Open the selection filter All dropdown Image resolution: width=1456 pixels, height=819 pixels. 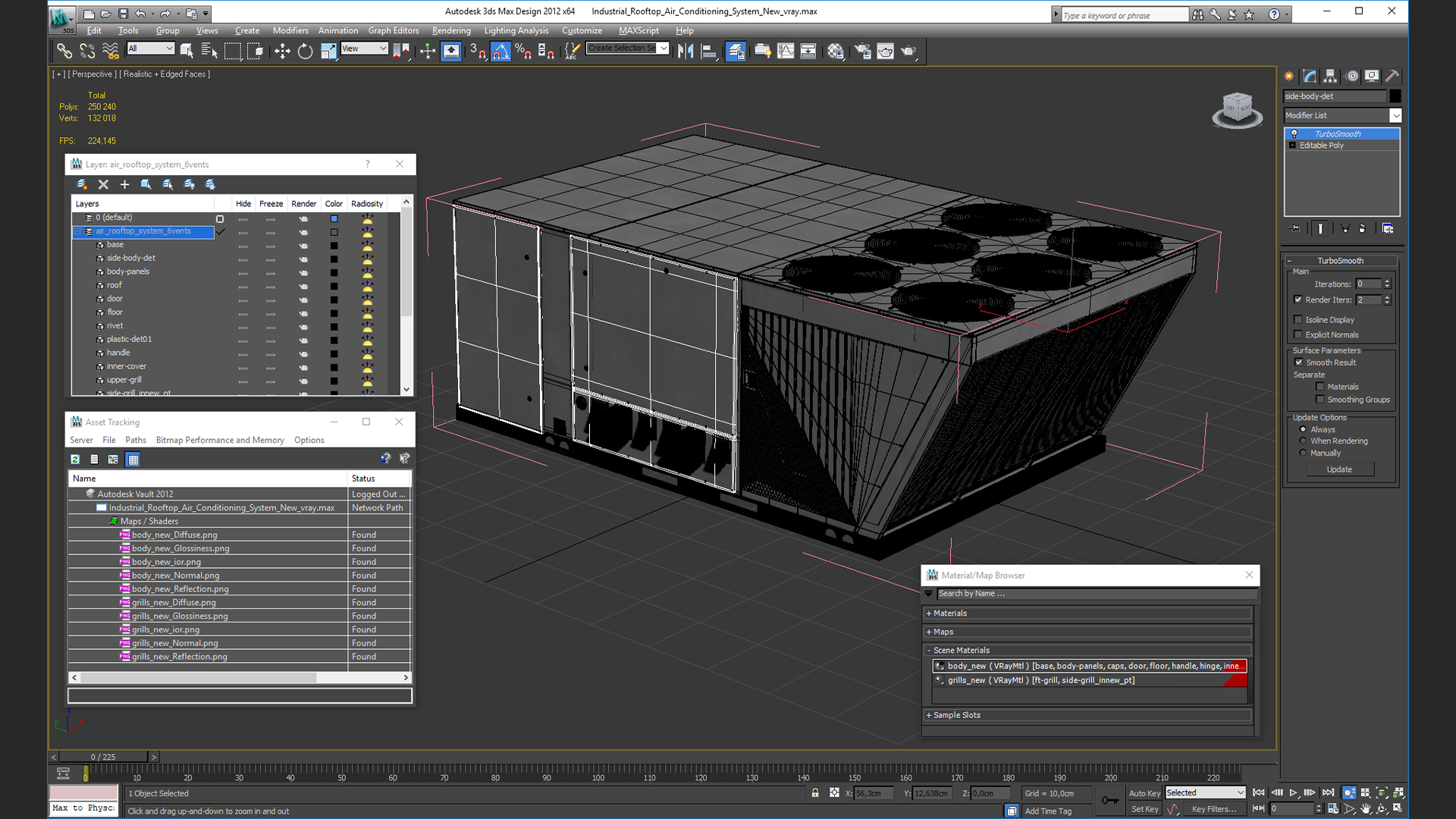[150, 49]
